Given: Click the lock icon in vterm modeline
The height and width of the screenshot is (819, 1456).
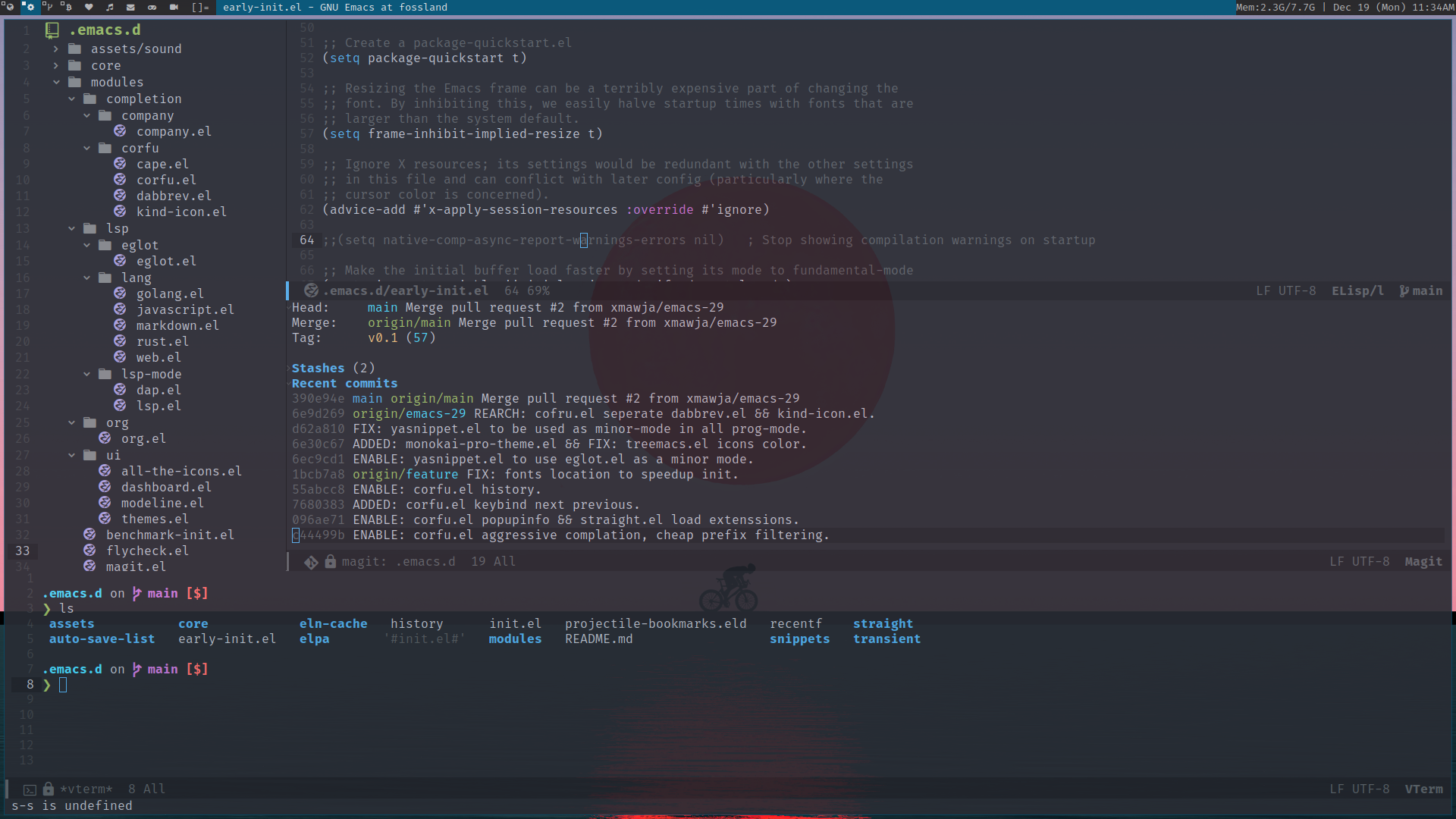Looking at the screenshot, I should pyautogui.click(x=49, y=789).
